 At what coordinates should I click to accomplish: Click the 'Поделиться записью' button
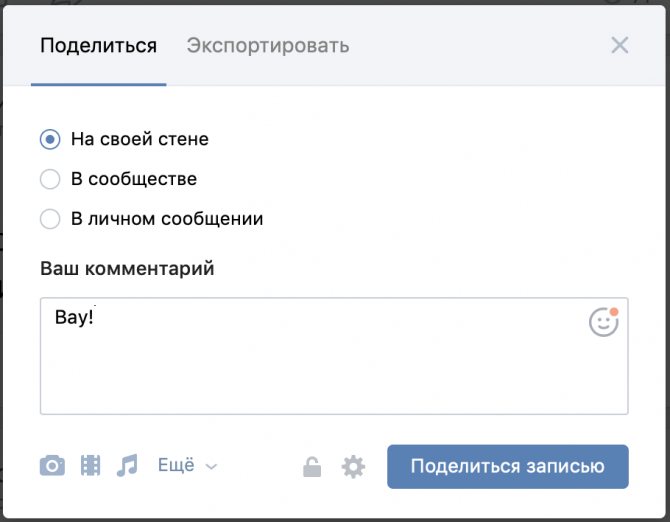click(x=508, y=466)
